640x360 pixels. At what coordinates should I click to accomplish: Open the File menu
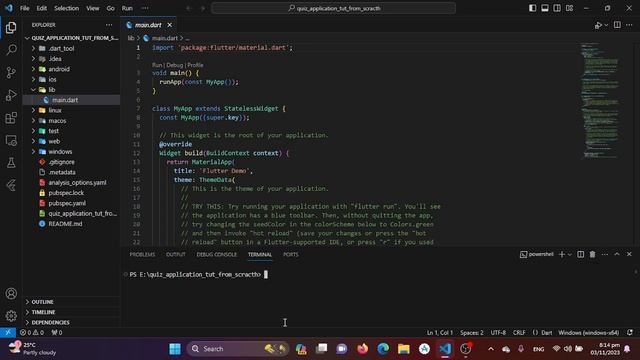coord(24,8)
